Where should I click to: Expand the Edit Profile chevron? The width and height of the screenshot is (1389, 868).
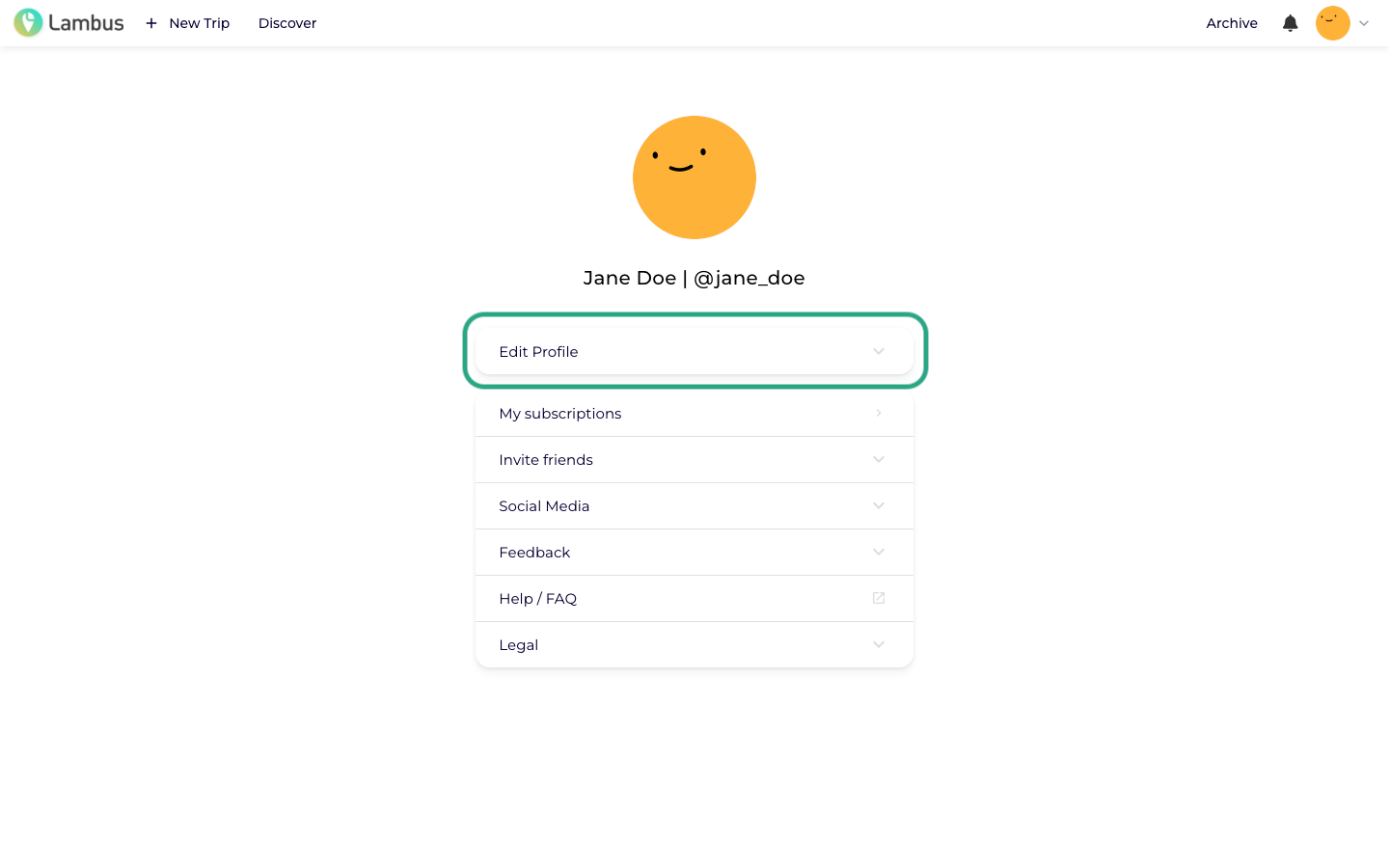pos(878,351)
